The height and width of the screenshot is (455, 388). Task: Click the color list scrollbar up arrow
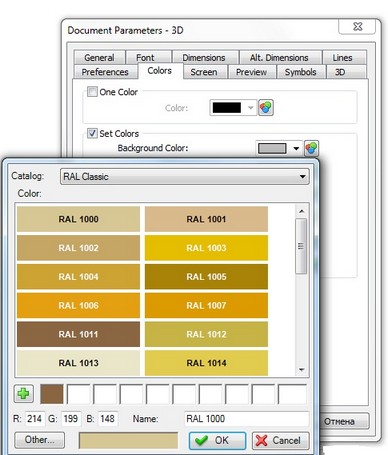(301, 211)
